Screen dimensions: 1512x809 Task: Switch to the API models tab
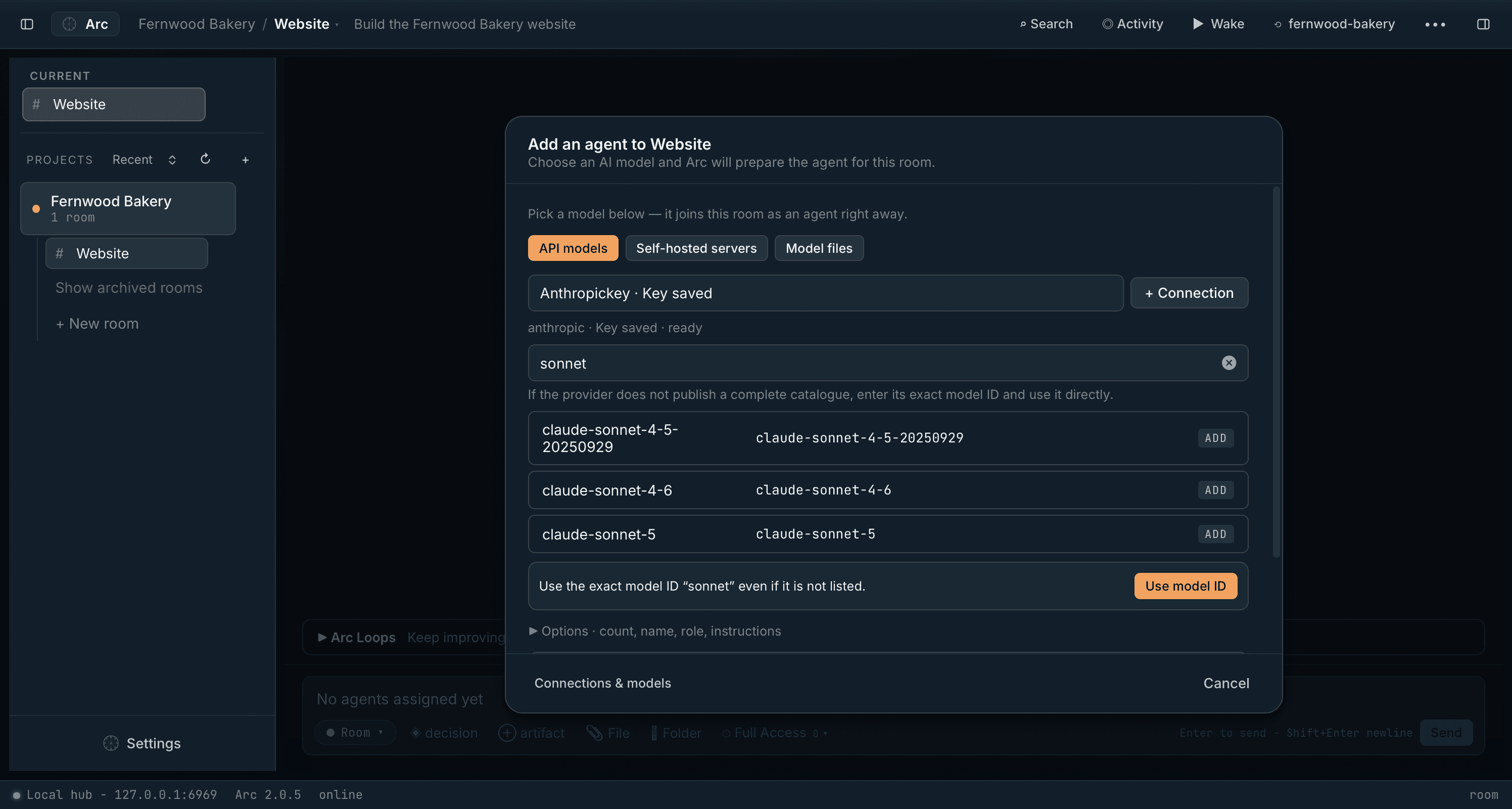(573, 248)
